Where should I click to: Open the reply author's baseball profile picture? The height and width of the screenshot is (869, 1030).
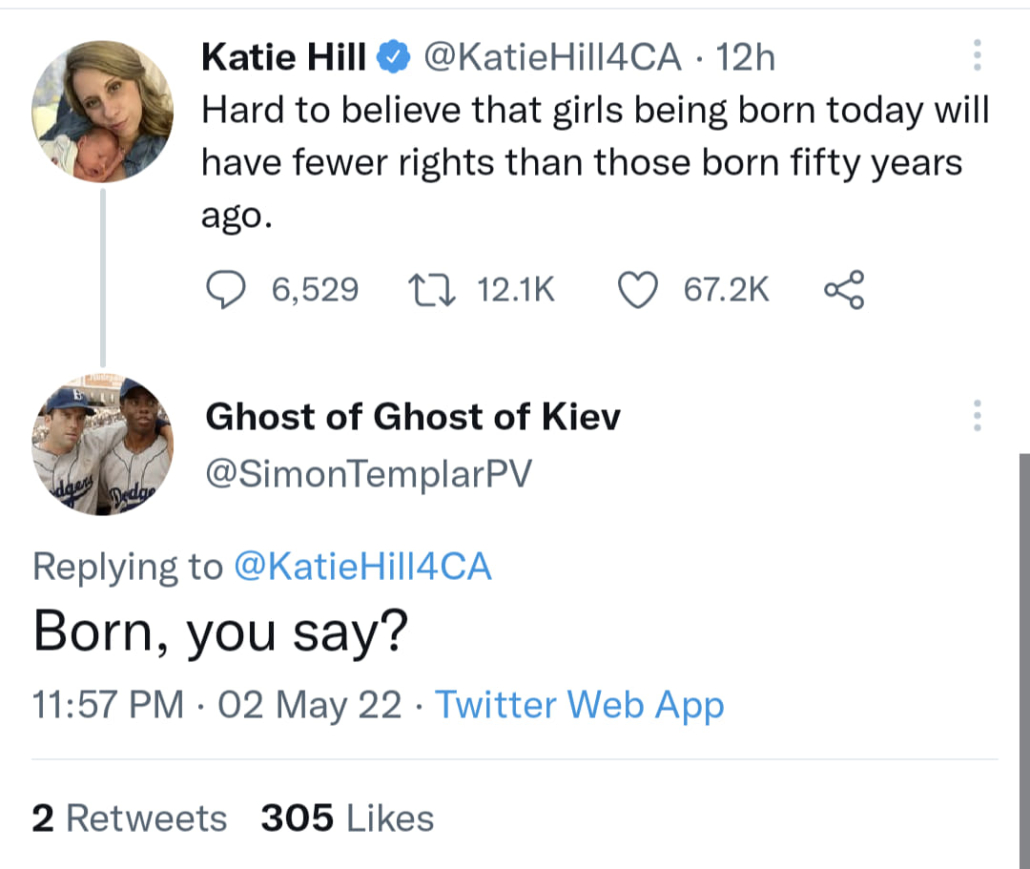(102, 445)
